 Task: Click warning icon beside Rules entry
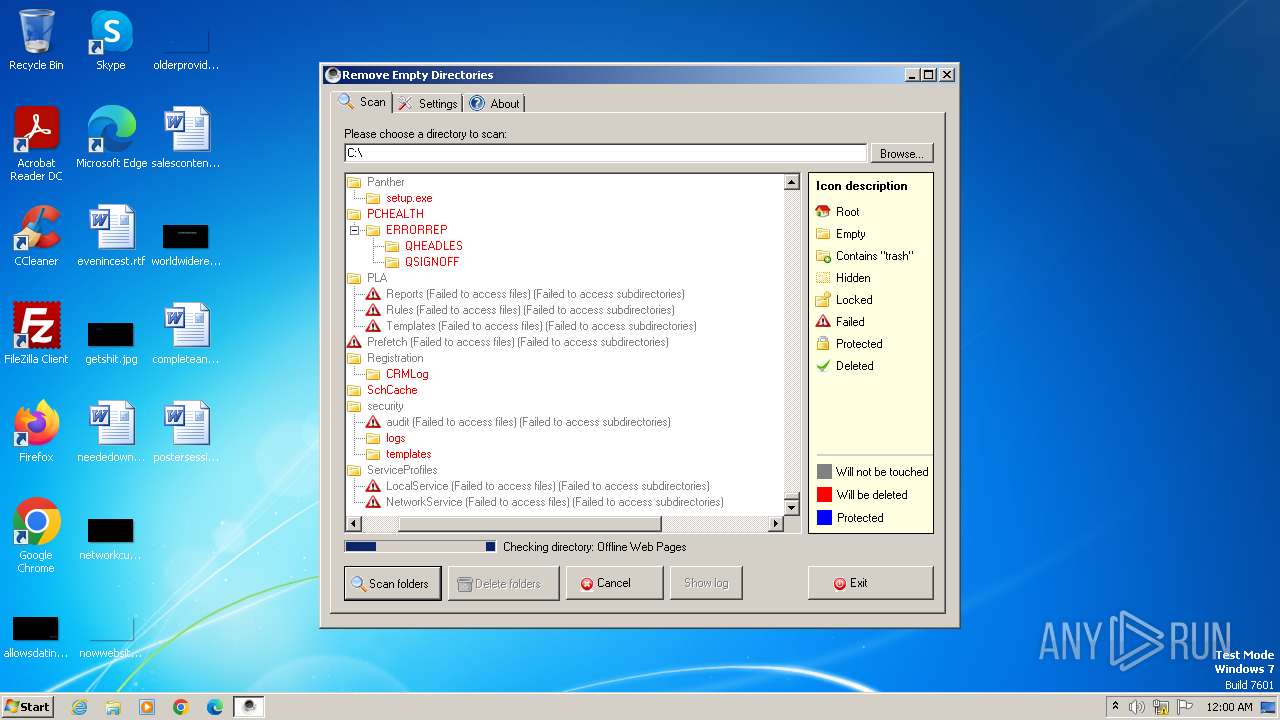pos(373,310)
